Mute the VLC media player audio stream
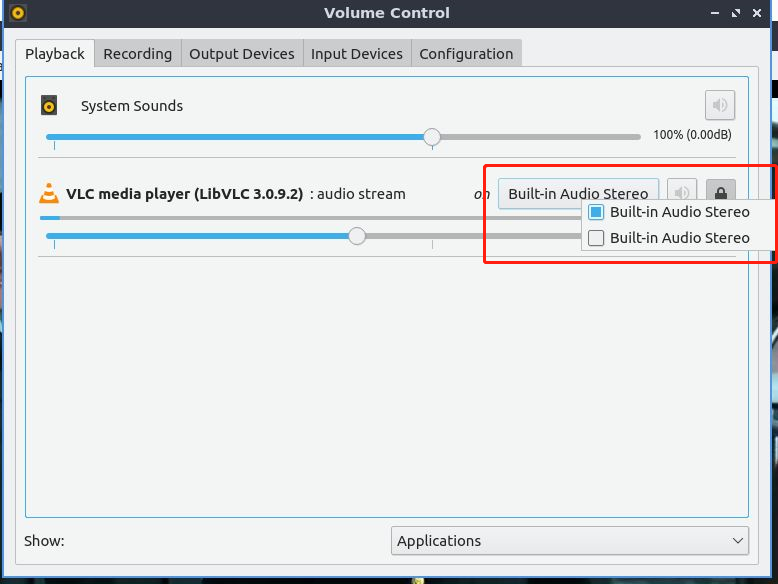This screenshot has height=584, width=778. click(682, 193)
